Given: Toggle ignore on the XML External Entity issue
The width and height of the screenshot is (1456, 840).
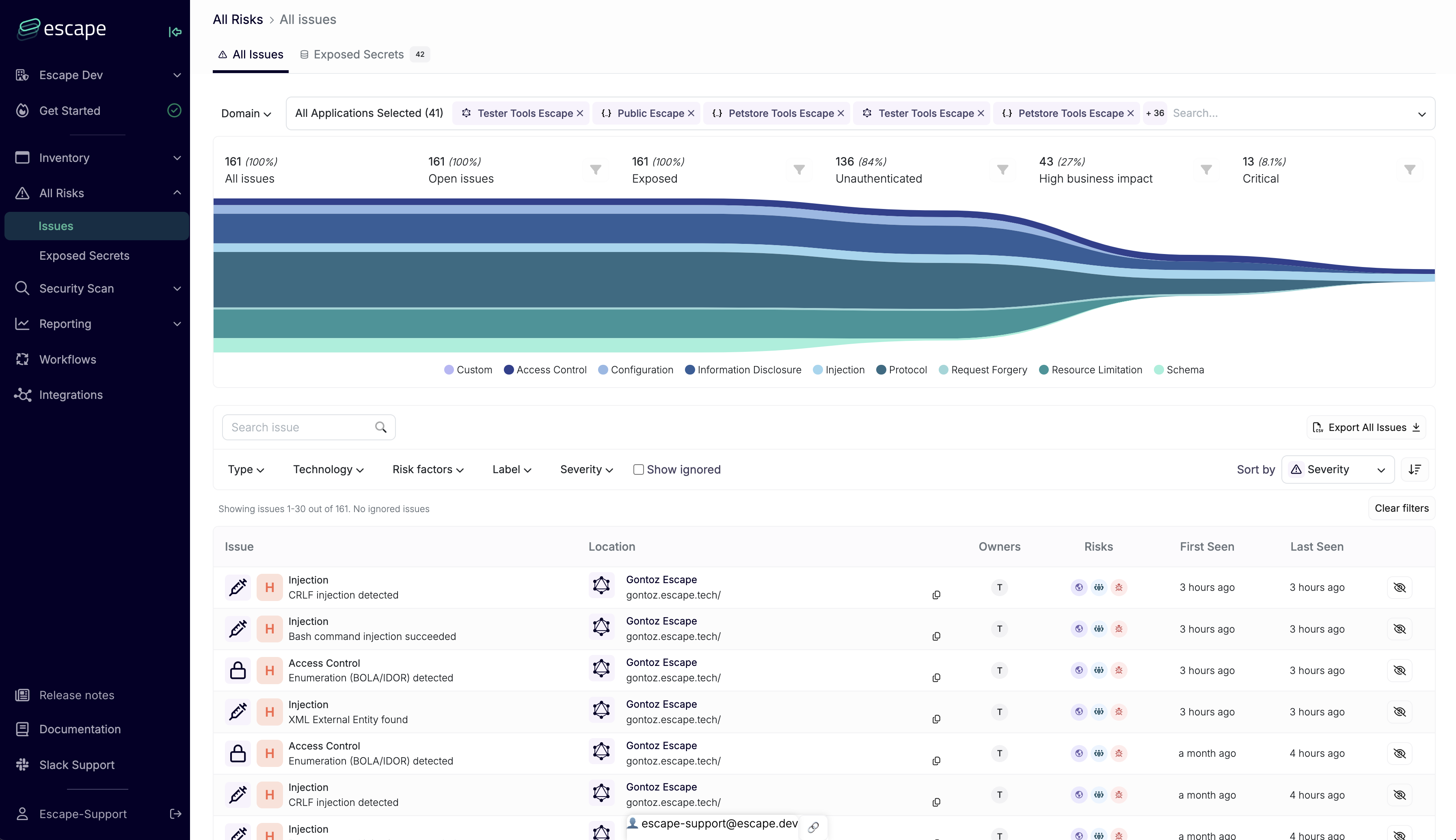Looking at the screenshot, I should pos(1399,712).
